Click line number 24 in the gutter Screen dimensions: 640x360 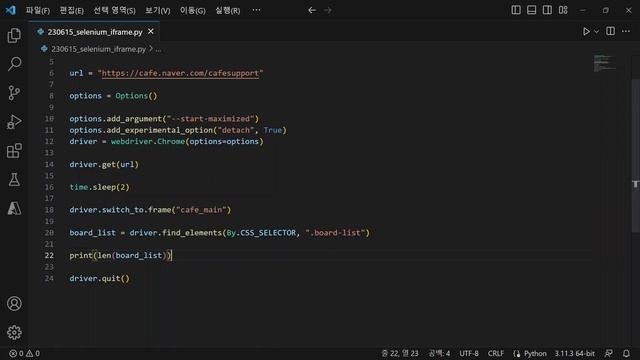coord(49,278)
